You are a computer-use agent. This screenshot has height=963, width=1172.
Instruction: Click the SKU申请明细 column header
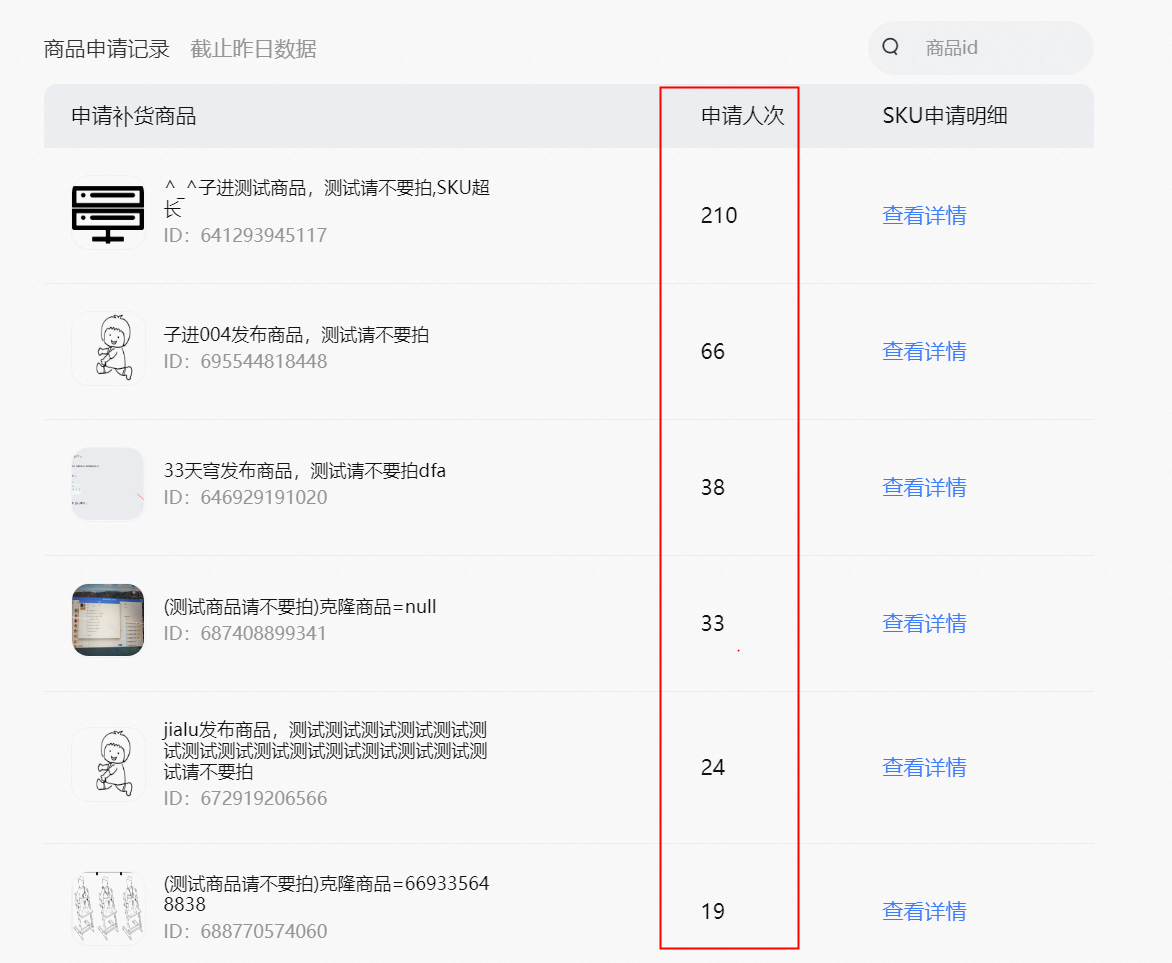tap(945, 116)
